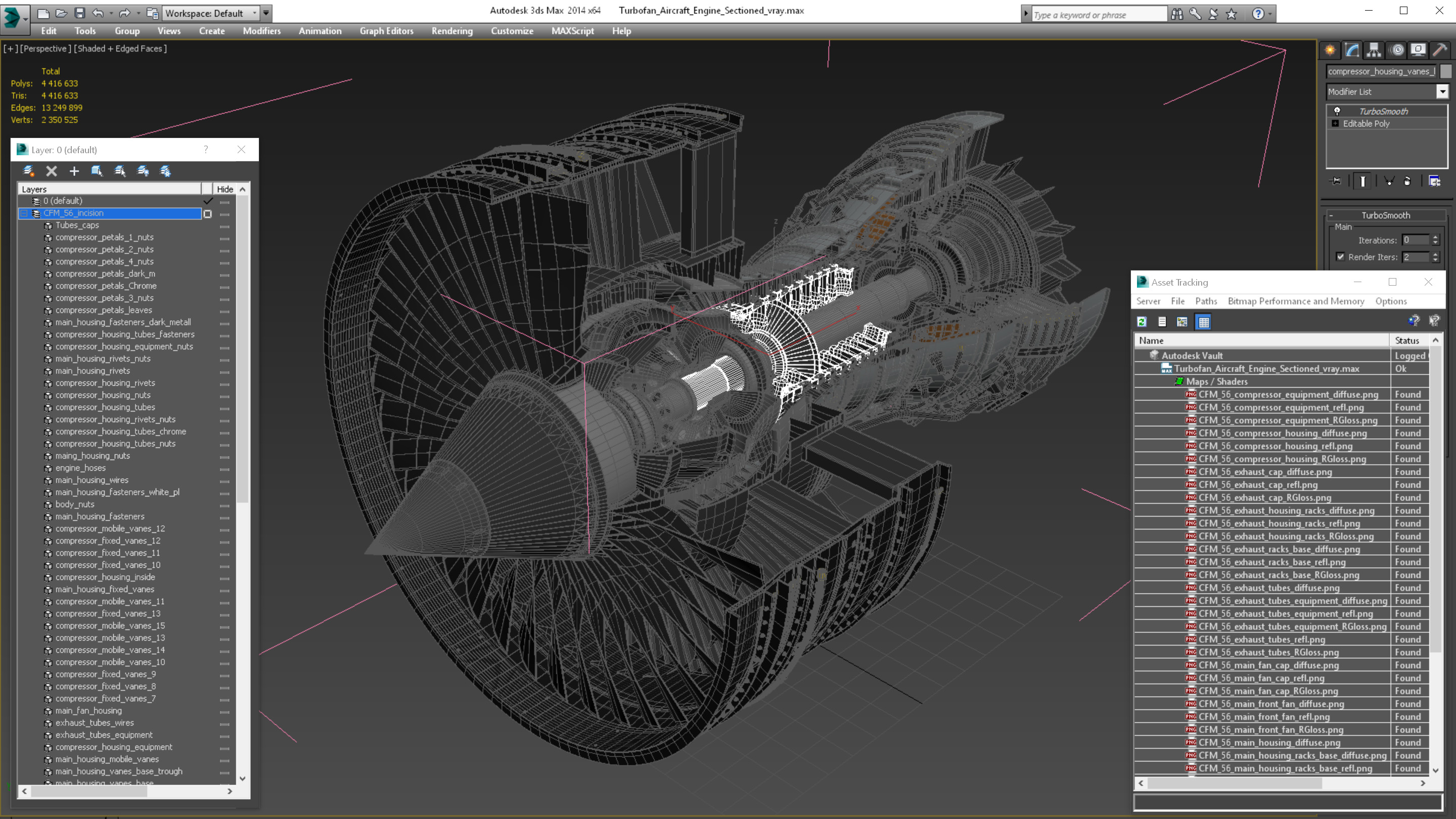Click the Project Folder icon beside the Workspace selector
Screen dimensions: 1456x819
(x=152, y=13)
